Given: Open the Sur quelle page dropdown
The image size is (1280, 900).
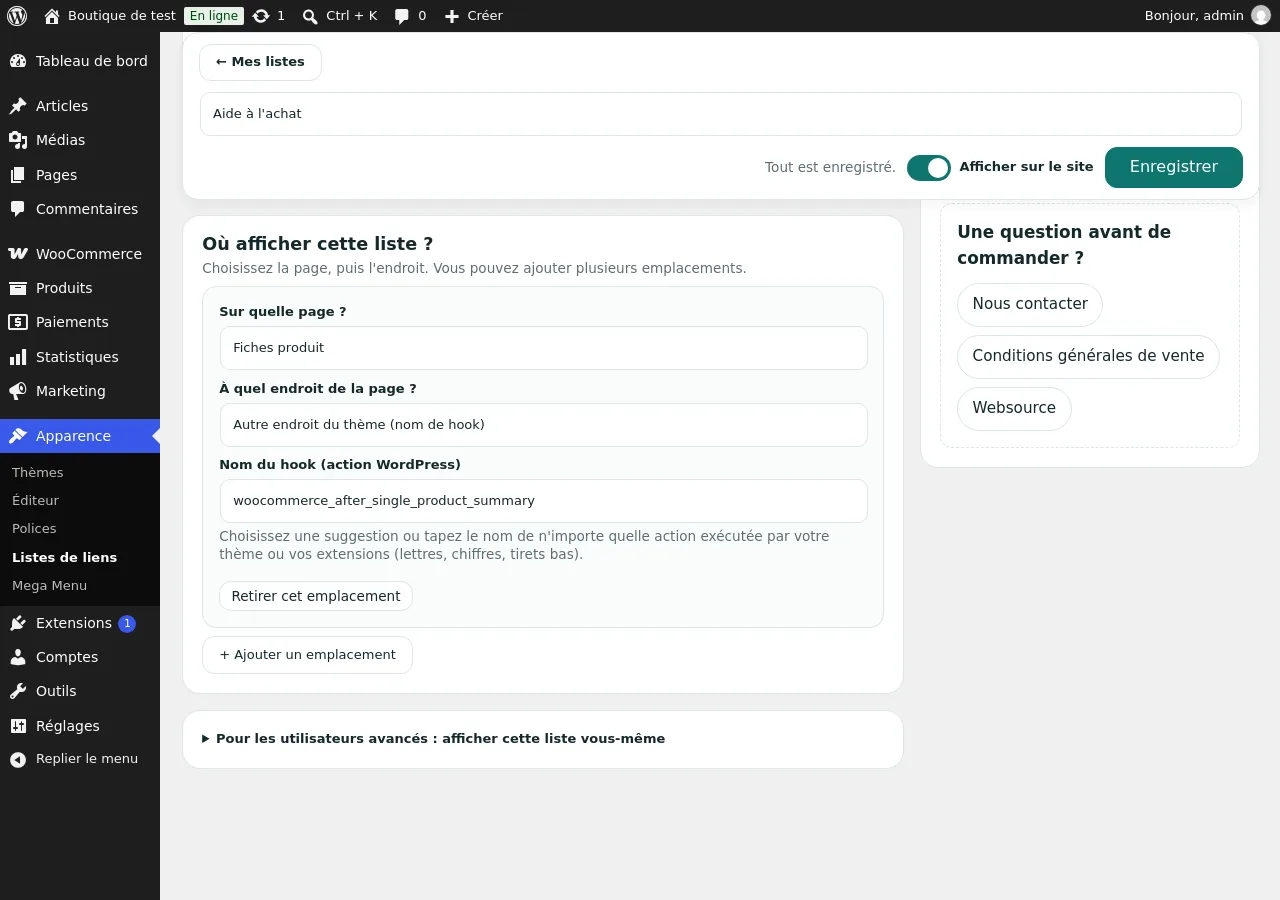Looking at the screenshot, I should [x=543, y=348].
